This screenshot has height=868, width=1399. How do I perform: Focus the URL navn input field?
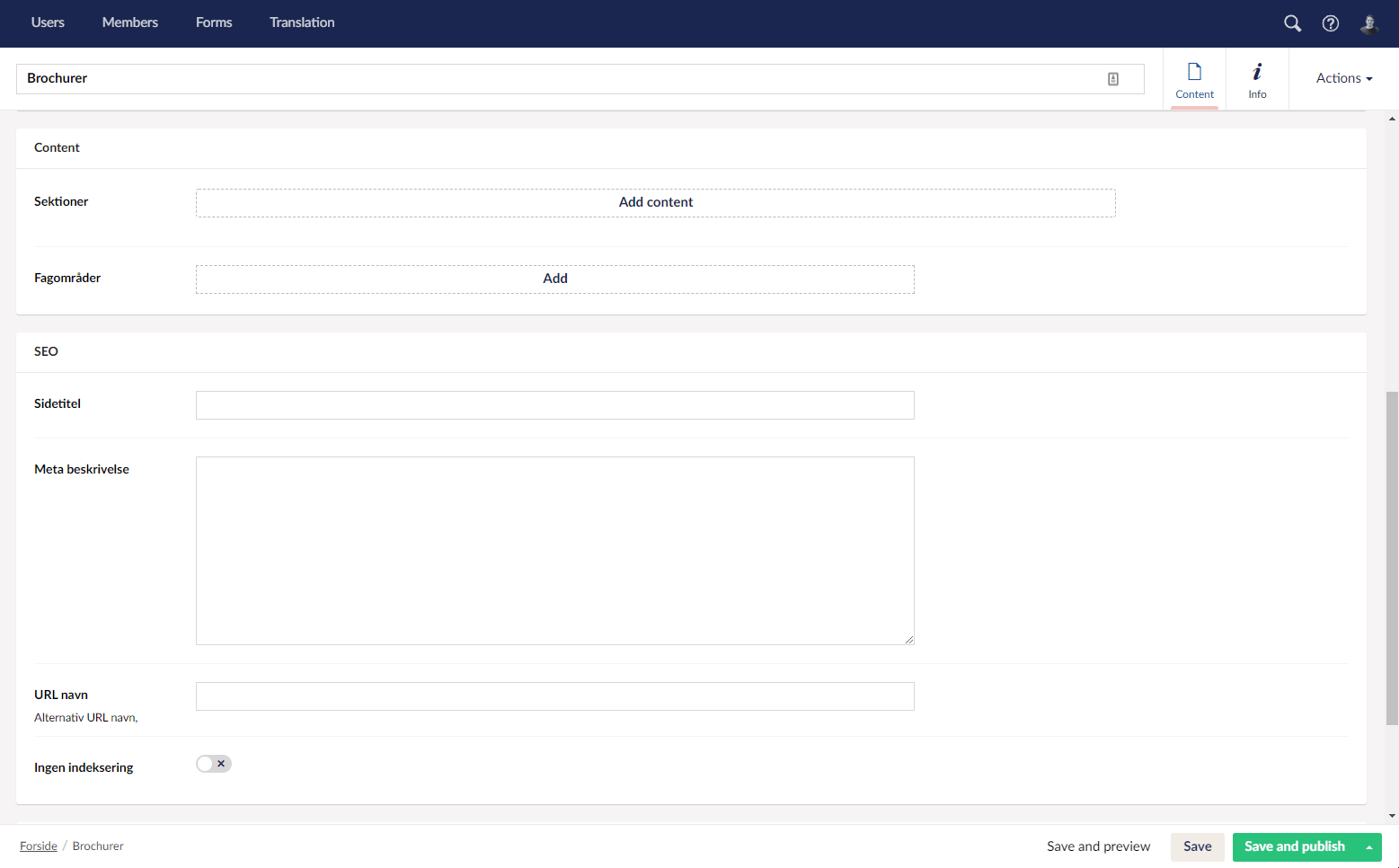tap(555, 696)
